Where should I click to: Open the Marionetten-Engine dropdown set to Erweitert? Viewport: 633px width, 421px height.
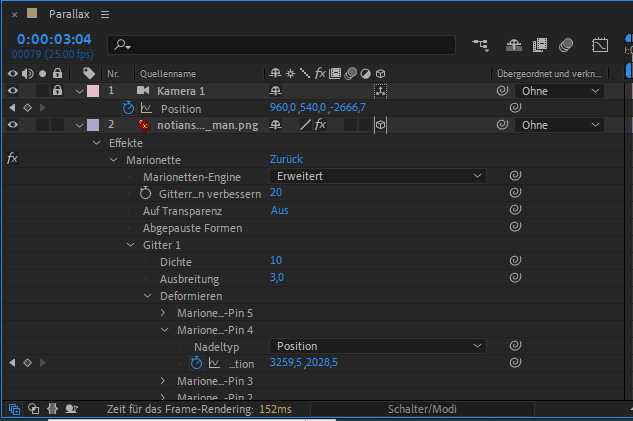click(x=378, y=176)
